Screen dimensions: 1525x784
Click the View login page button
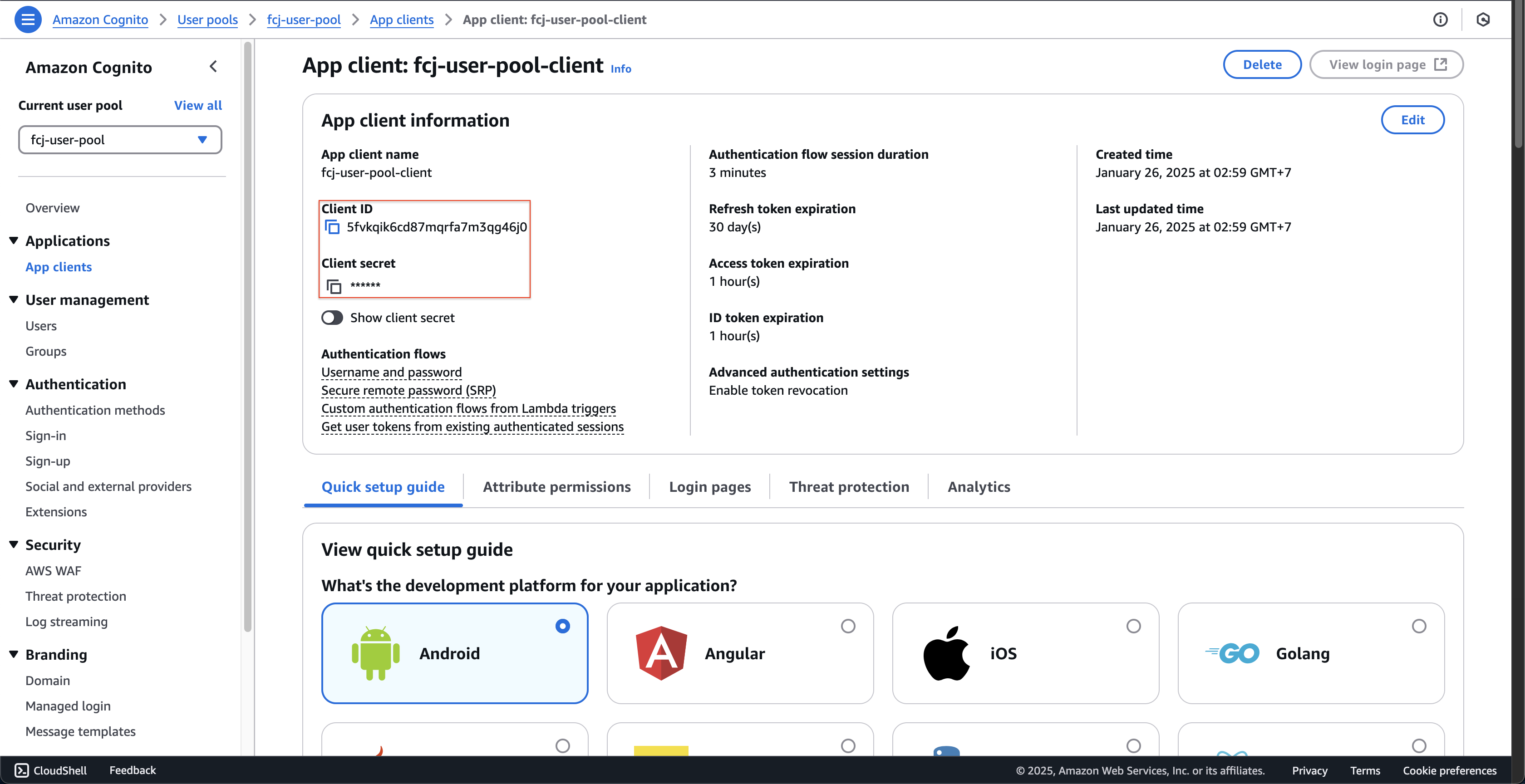point(1387,64)
